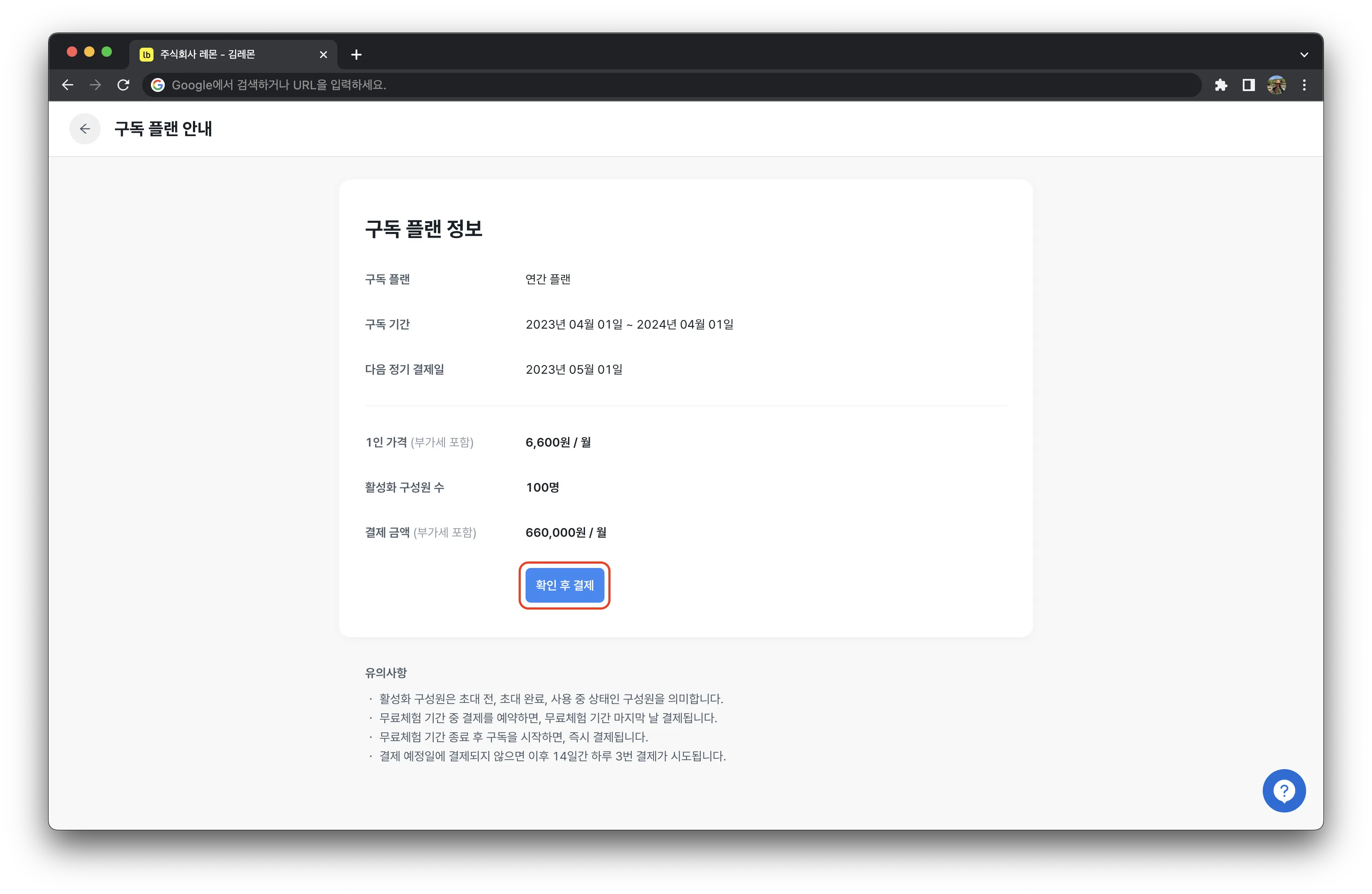Open a new browser tab
This screenshot has height=894, width=1372.
click(356, 54)
